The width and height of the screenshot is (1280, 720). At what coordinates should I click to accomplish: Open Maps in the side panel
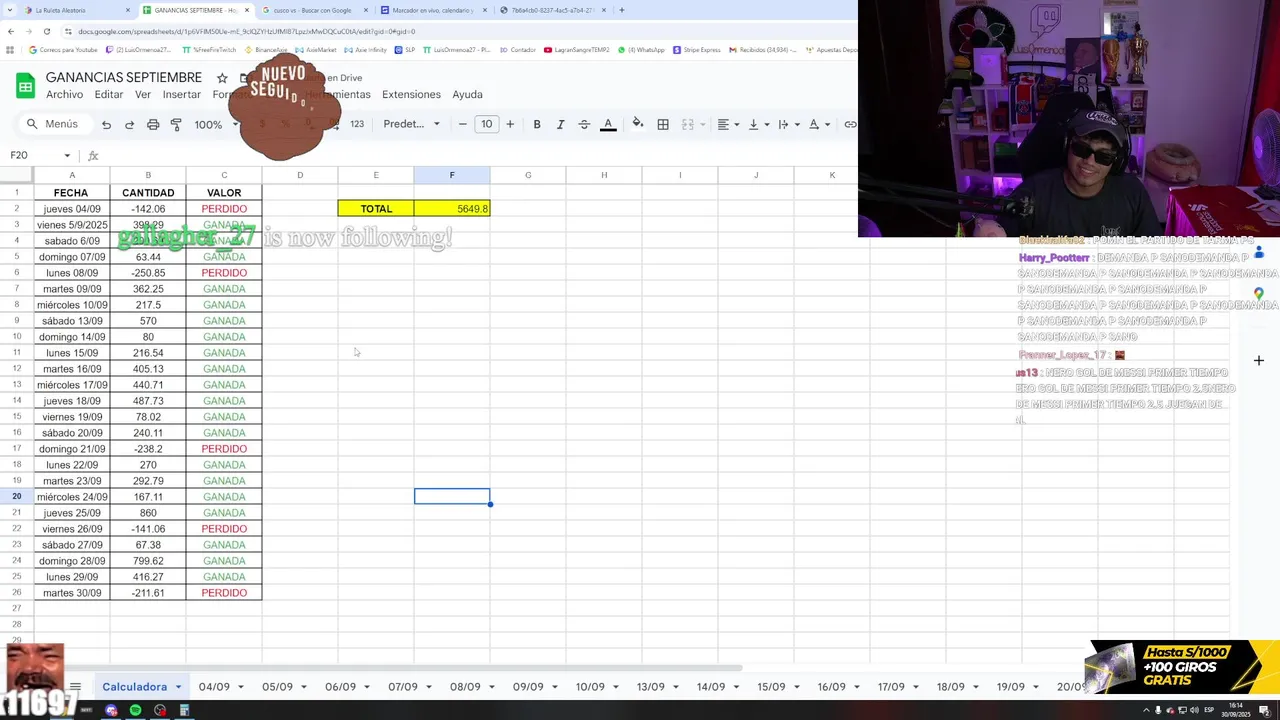pyautogui.click(x=1259, y=294)
